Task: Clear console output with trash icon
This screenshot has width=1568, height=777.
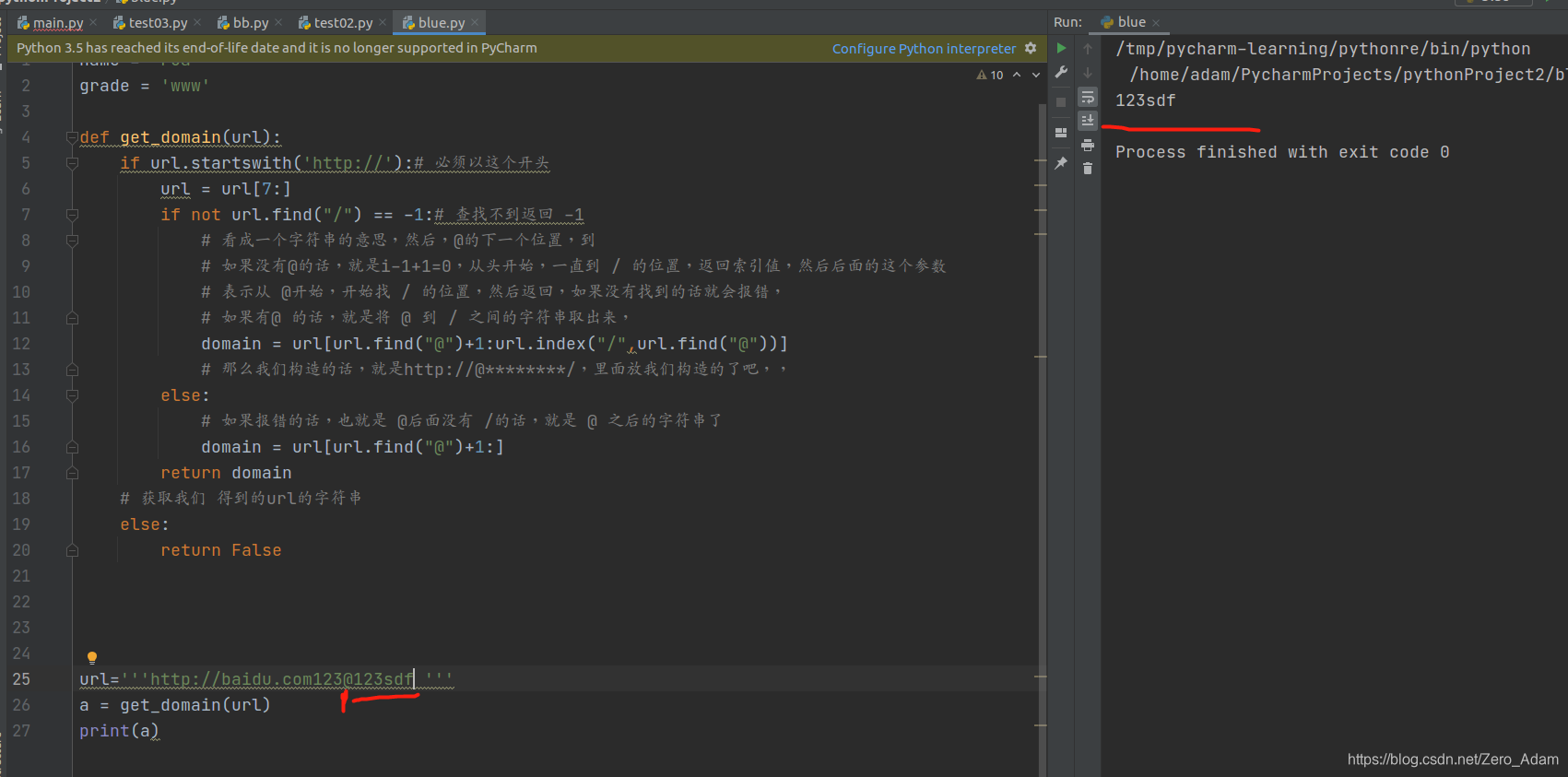Action: tap(1088, 169)
